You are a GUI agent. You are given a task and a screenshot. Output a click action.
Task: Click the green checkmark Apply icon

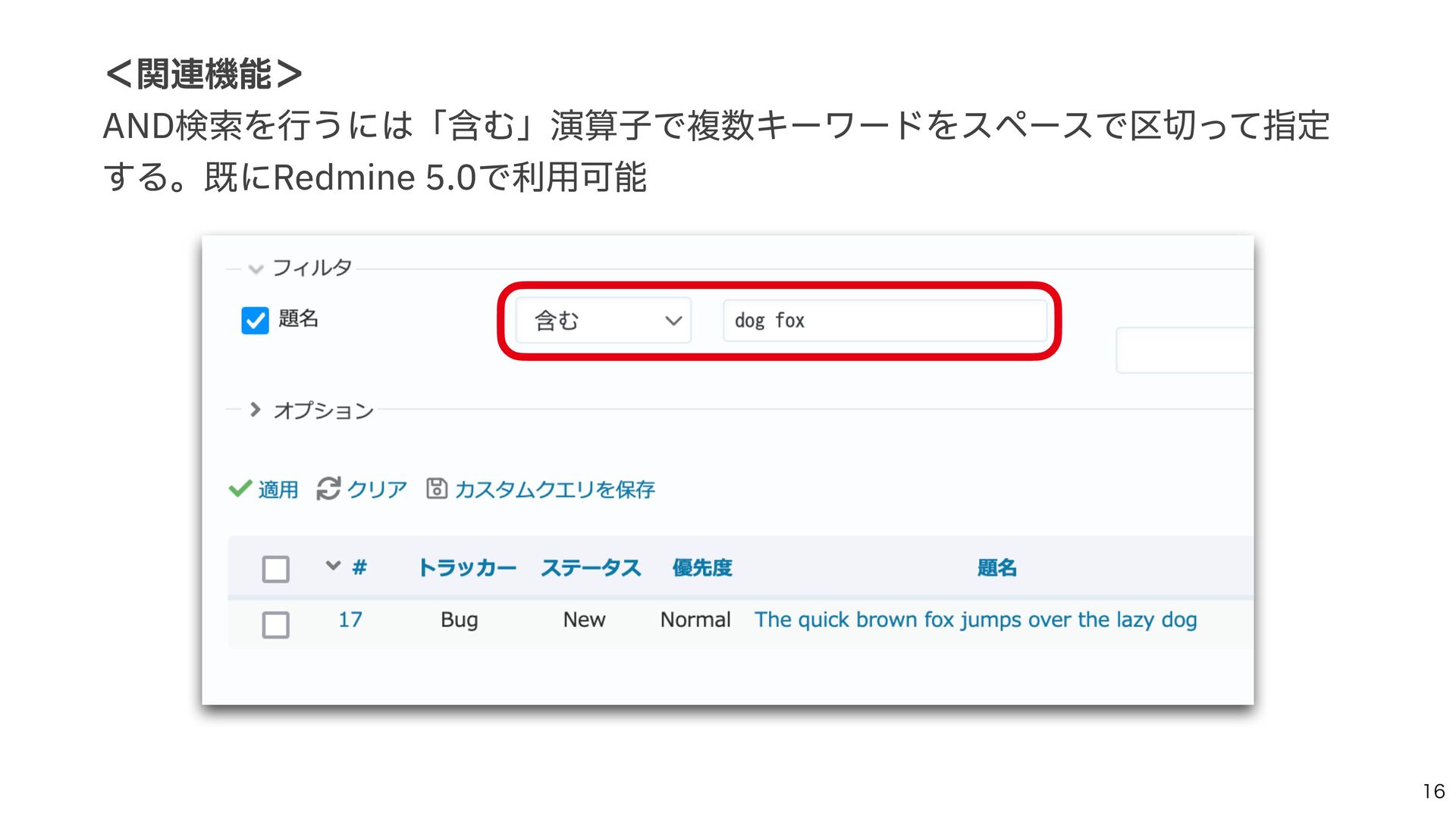point(240,489)
